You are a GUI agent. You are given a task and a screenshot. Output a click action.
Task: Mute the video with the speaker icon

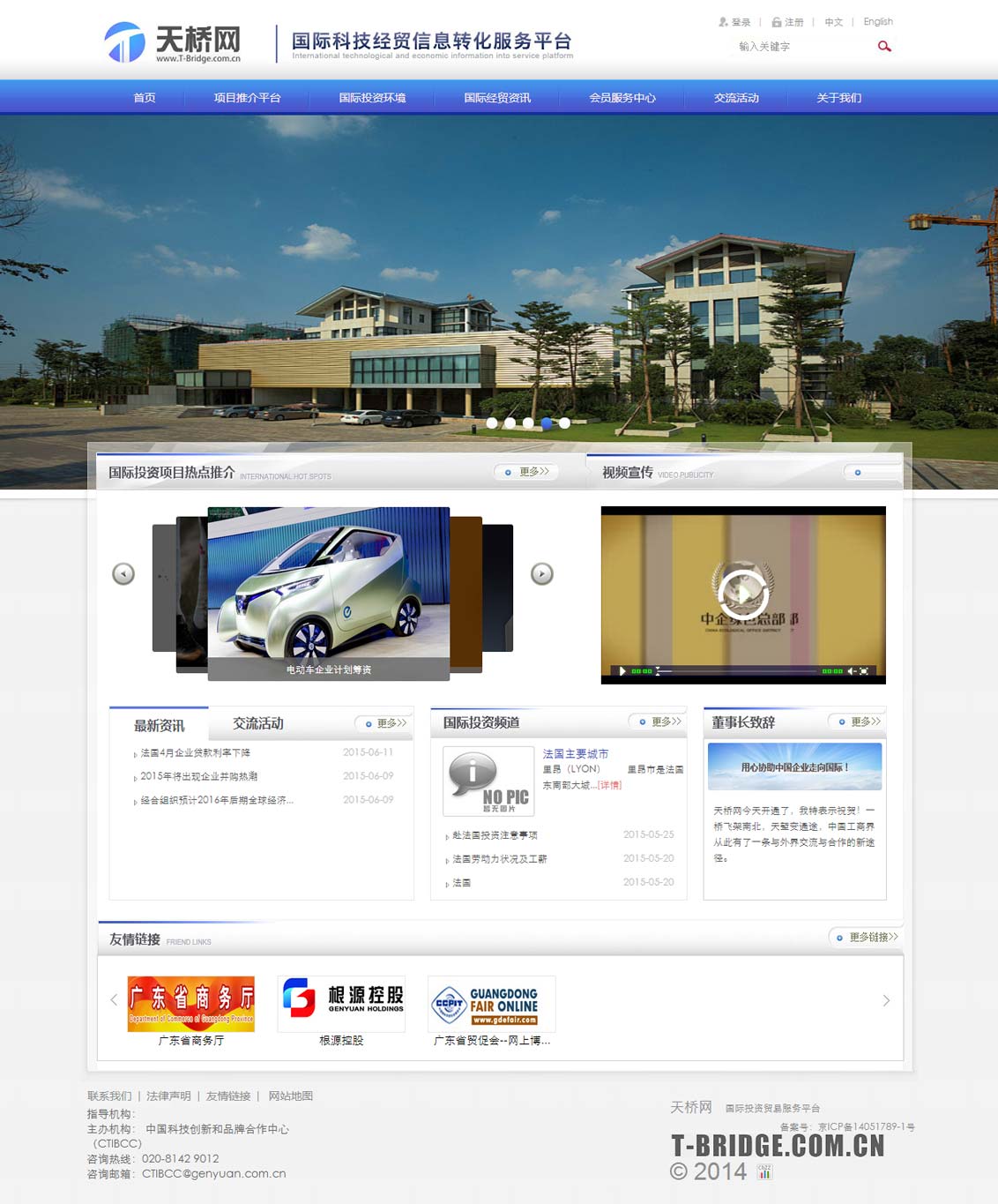(x=852, y=671)
